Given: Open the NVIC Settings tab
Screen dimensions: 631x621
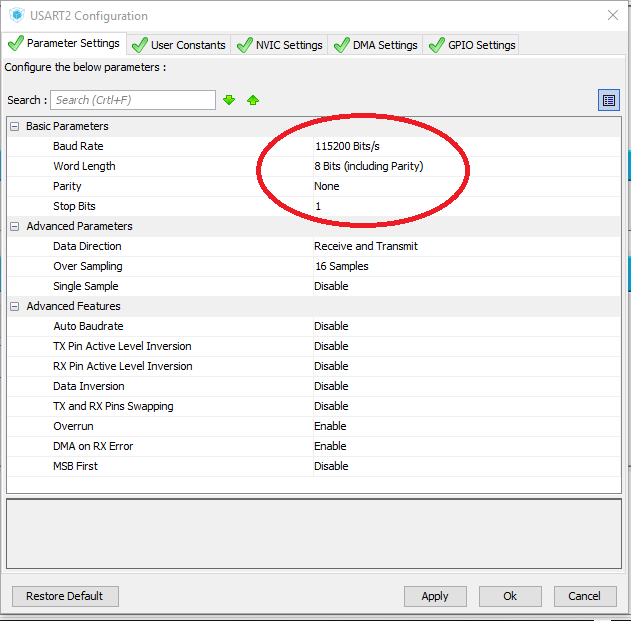Looking at the screenshot, I should [x=279, y=45].
